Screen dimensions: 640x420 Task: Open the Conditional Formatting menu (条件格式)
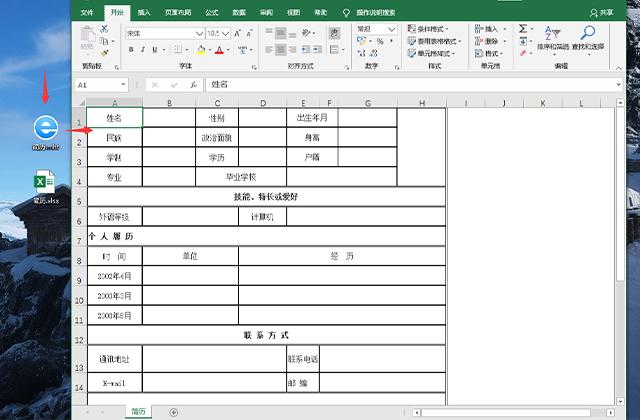click(x=428, y=29)
